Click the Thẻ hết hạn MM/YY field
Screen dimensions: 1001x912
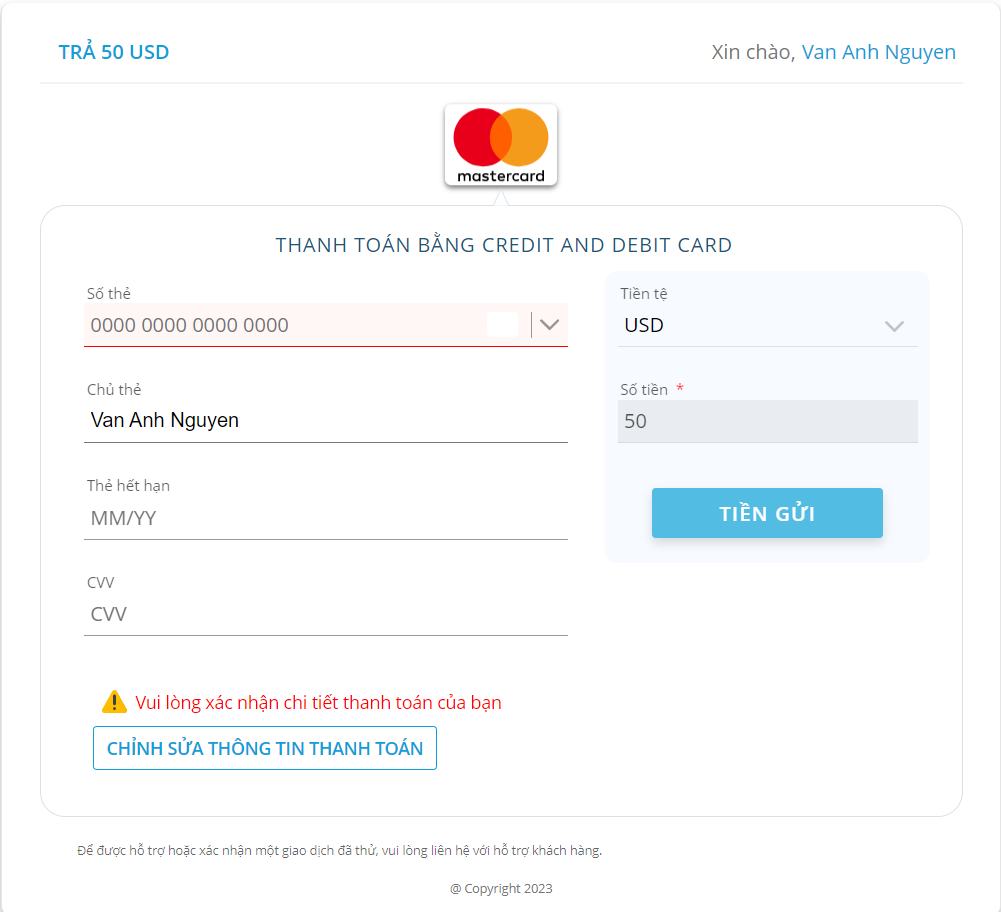pos(326,518)
